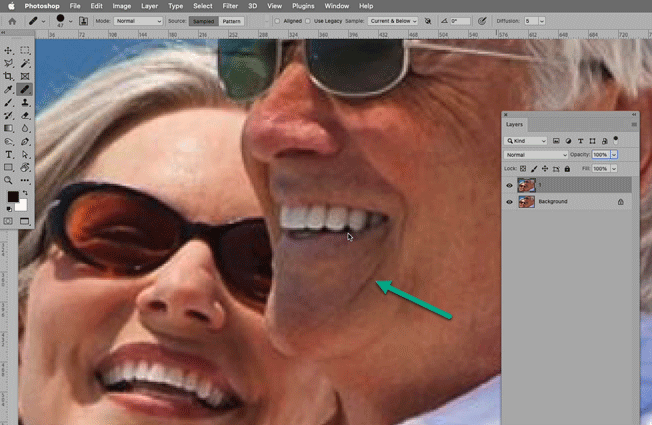The image size is (652, 425).
Task: Open Edit Toolbar three-dots menu
Action: click(x=25, y=180)
